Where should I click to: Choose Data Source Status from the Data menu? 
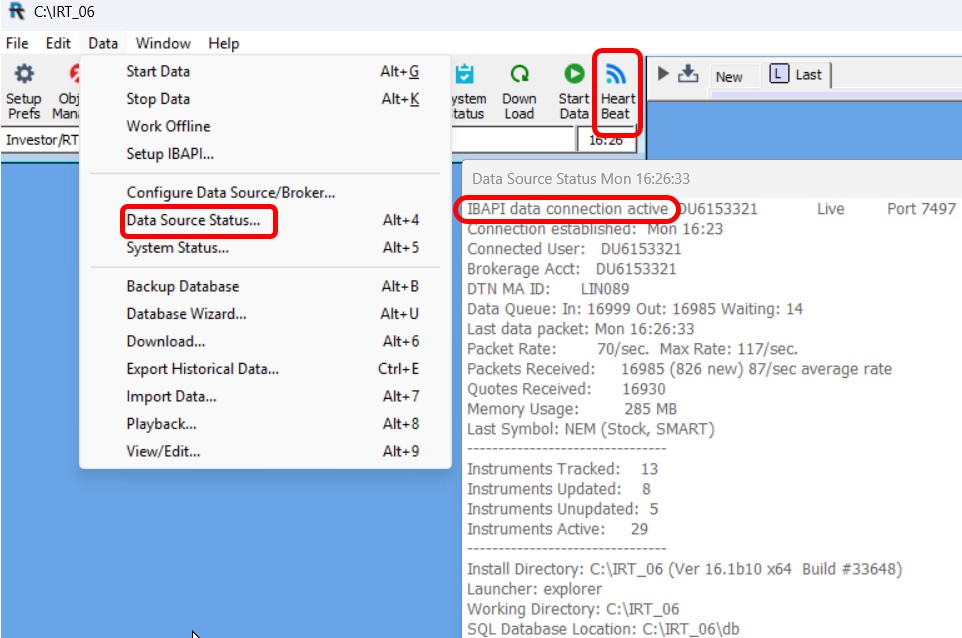point(193,220)
